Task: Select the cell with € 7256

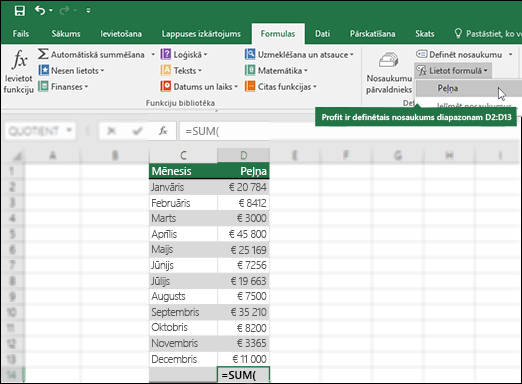Action: [x=244, y=265]
